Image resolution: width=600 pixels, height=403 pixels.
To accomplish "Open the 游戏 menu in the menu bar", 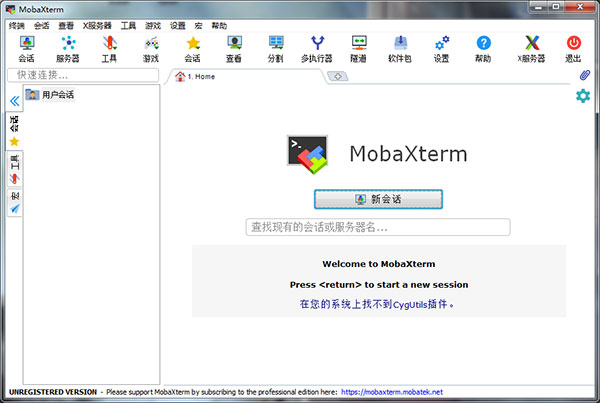I will (x=153, y=26).
